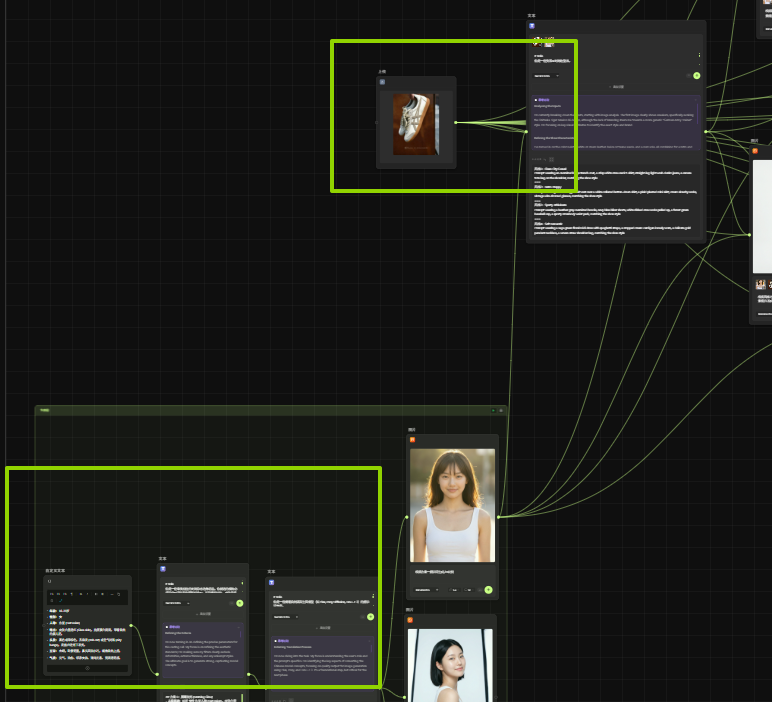
Task: Click the green run button in the bottom-left text node
Action: pyautogui.click(x=240, y=603)
